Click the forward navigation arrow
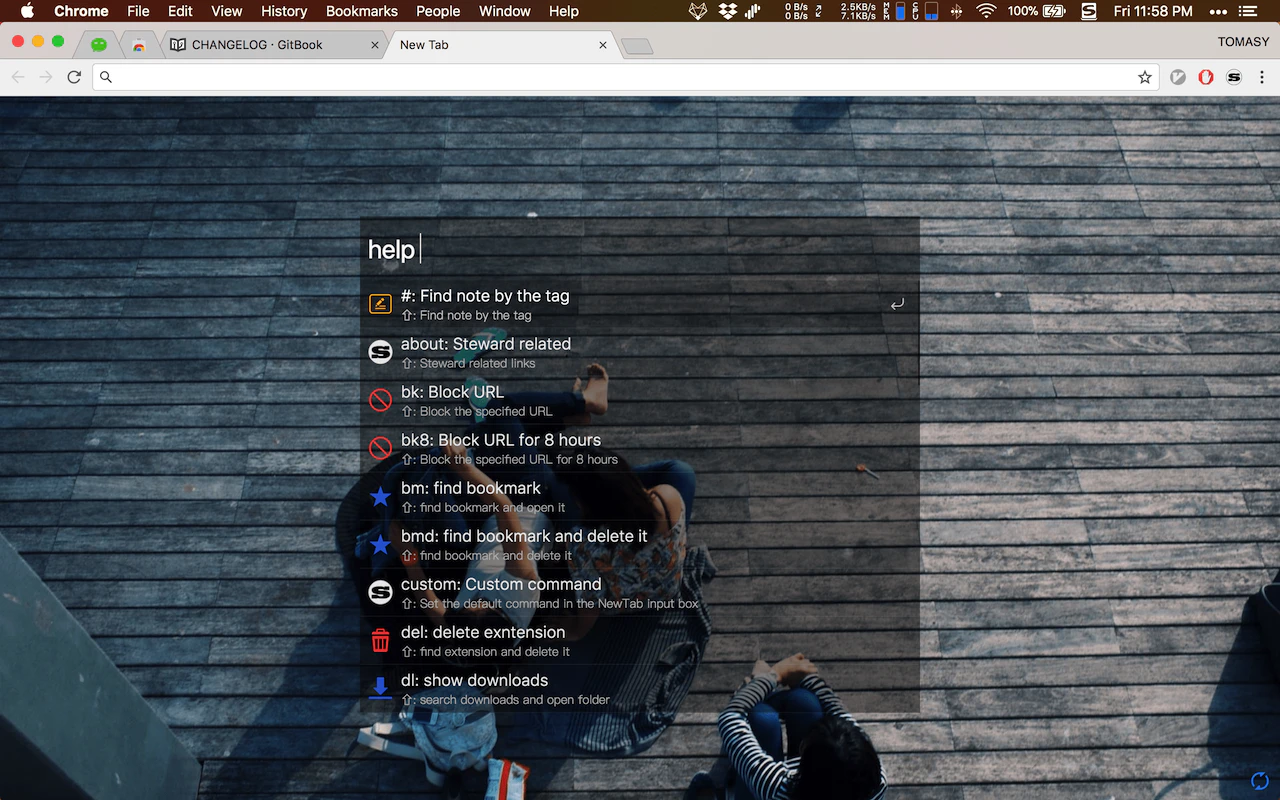 (x=46, y=77)
